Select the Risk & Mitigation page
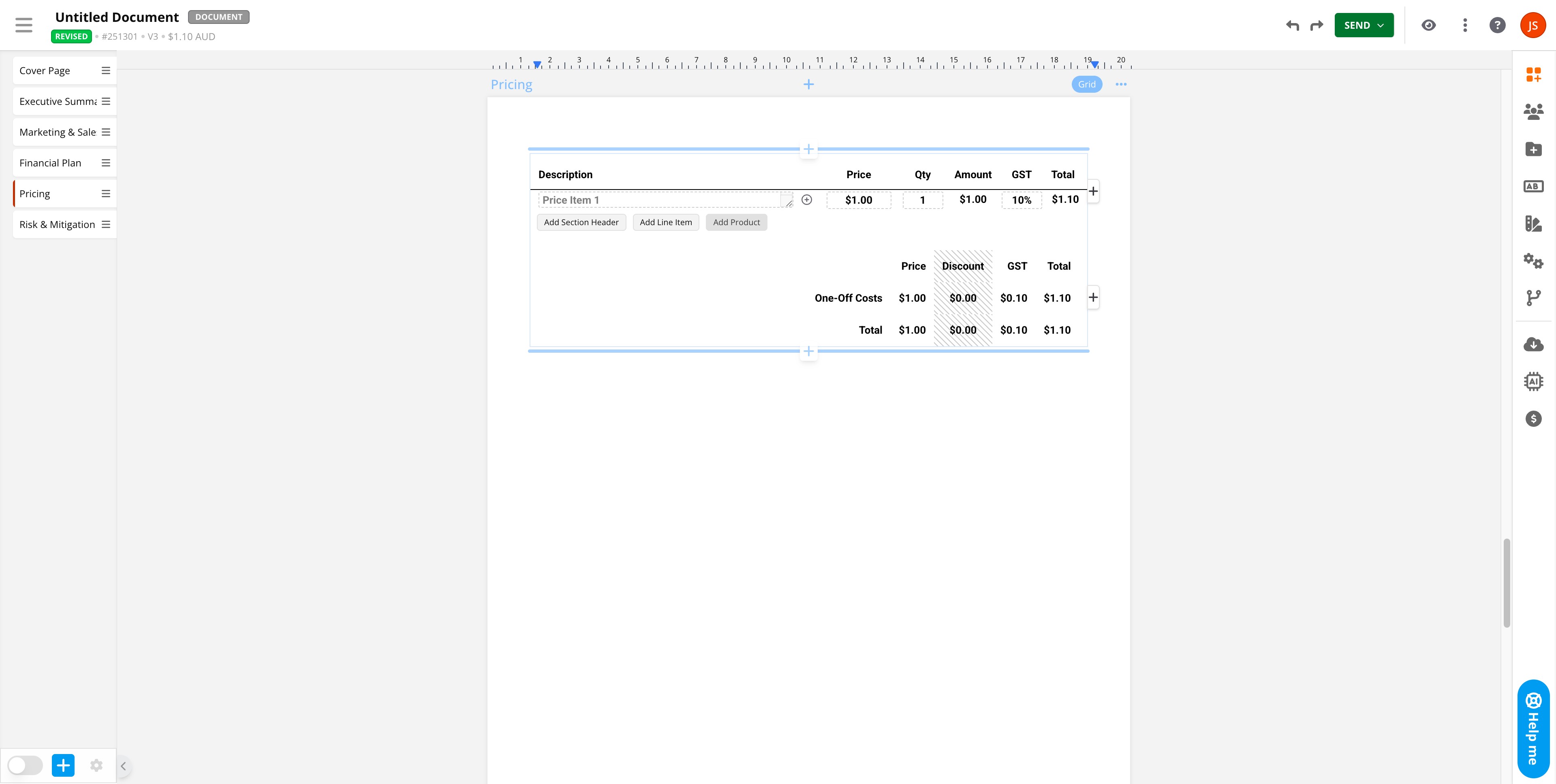Screen dimensions: 1556x784 [x=58, y=224]
